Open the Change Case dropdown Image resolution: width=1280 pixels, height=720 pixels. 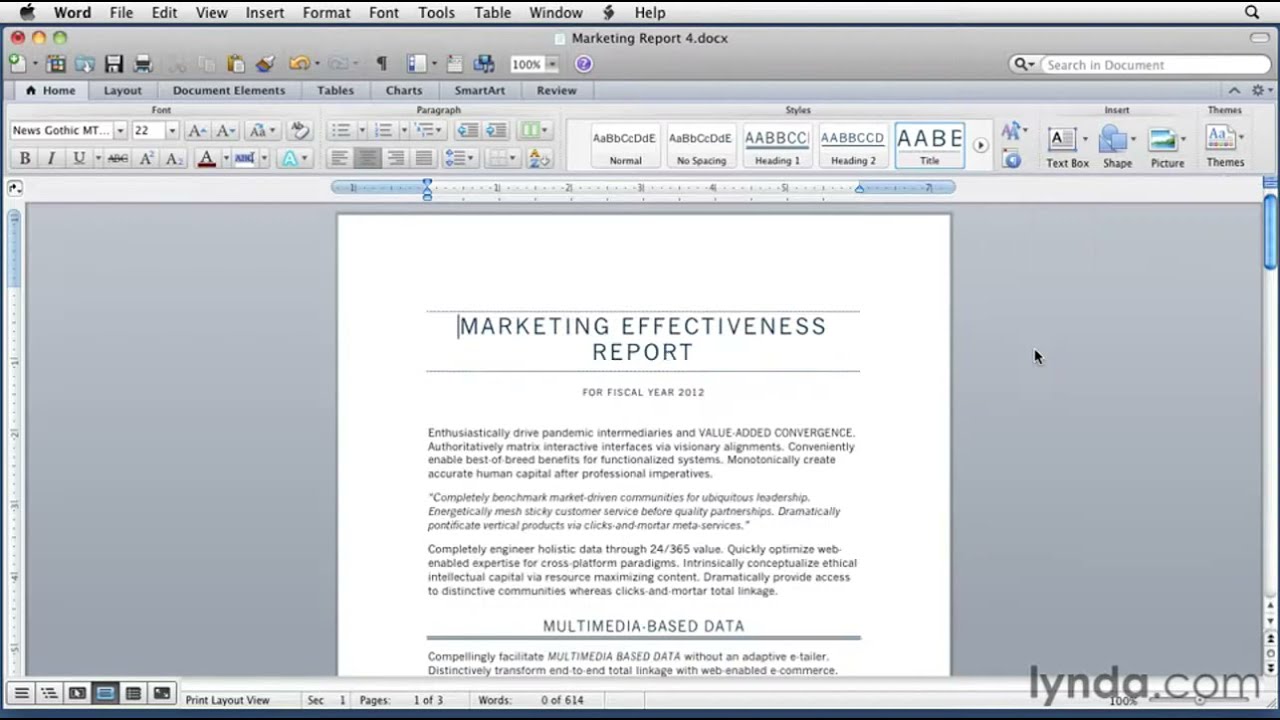coord(261,130)
